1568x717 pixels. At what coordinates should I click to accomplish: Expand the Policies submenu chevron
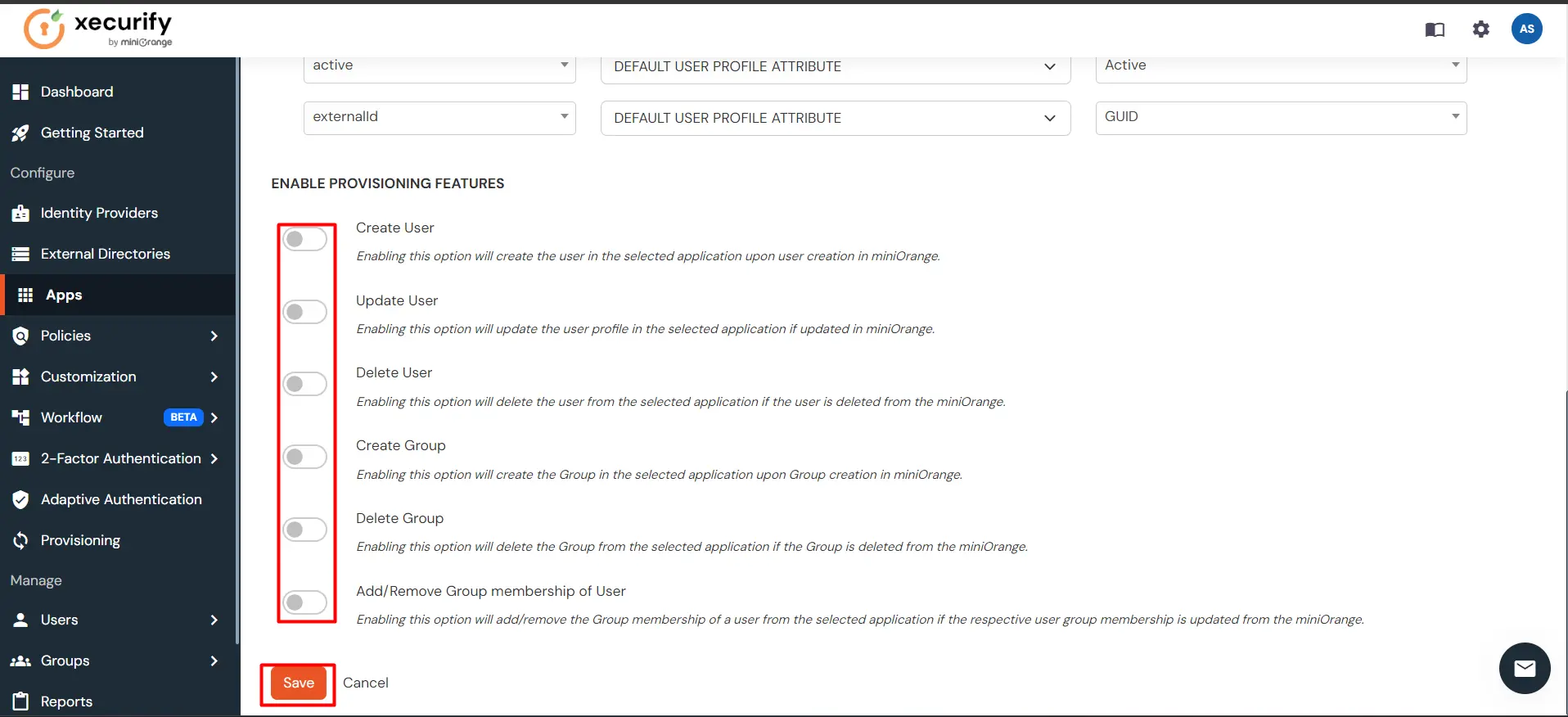(214, 336)
